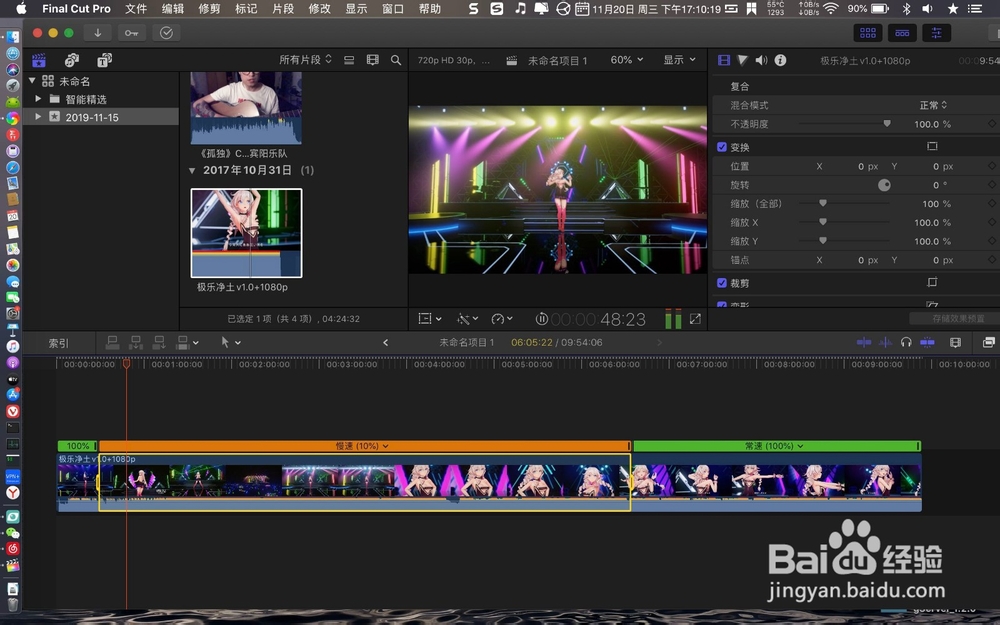
Task: Open the transform tool viewer dropdown
Action: (430, 319)
